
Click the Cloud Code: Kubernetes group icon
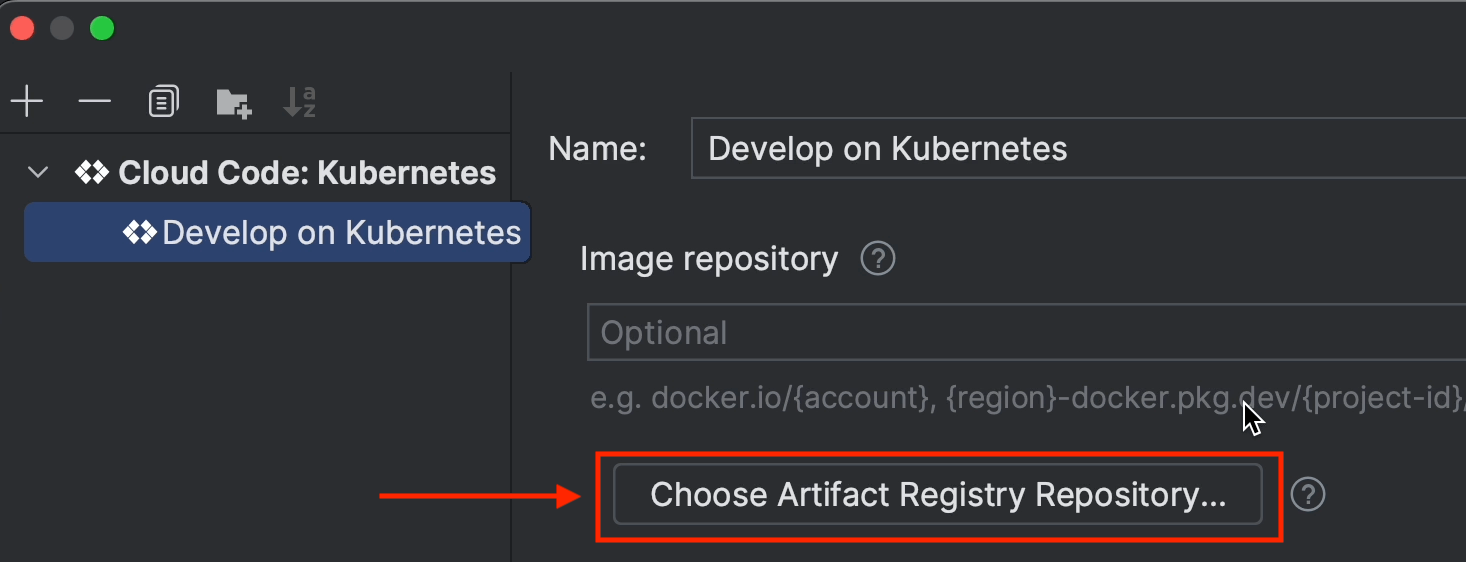click(x=92, y=173)
